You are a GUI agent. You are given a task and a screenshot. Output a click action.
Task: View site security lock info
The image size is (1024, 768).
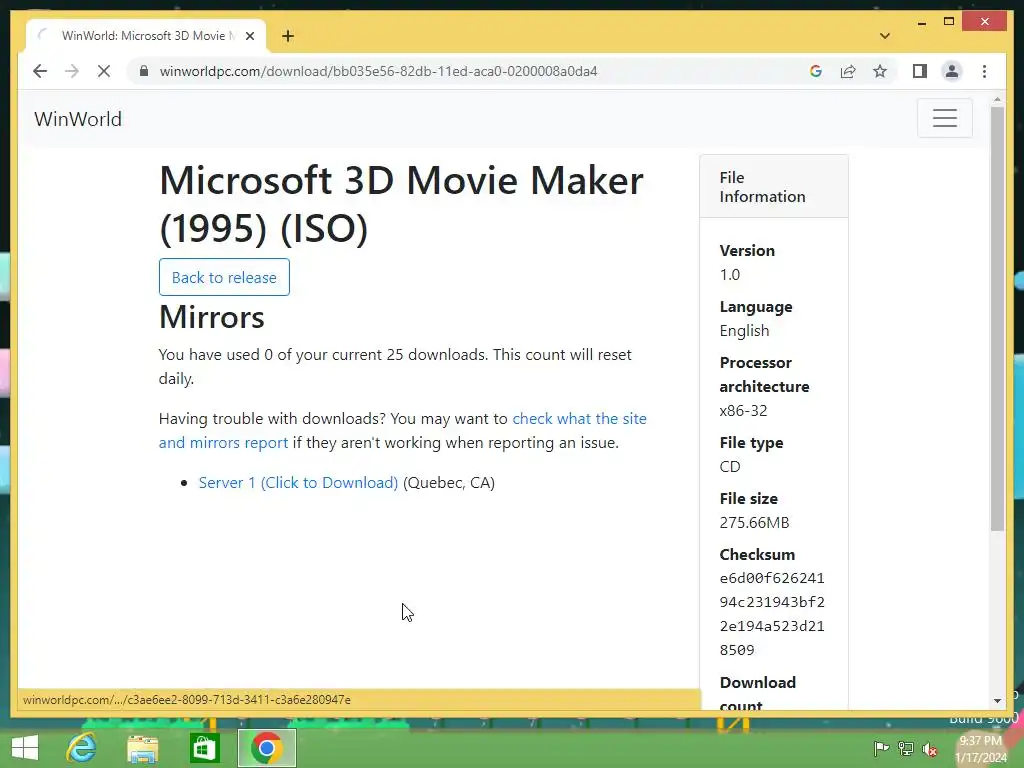click(144, 71)
